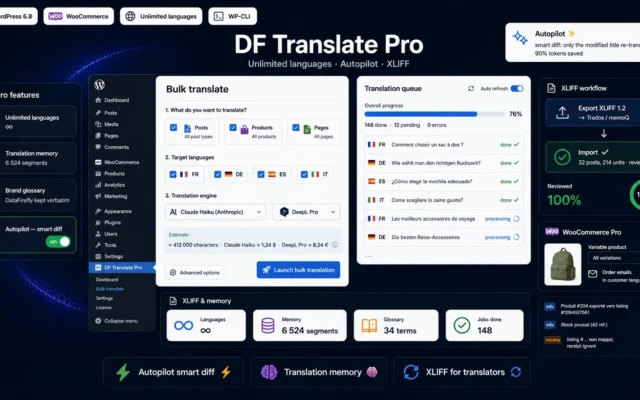Click the Comments item in WordPress sidebar
The image size is (640, 400).
(112, 147)
